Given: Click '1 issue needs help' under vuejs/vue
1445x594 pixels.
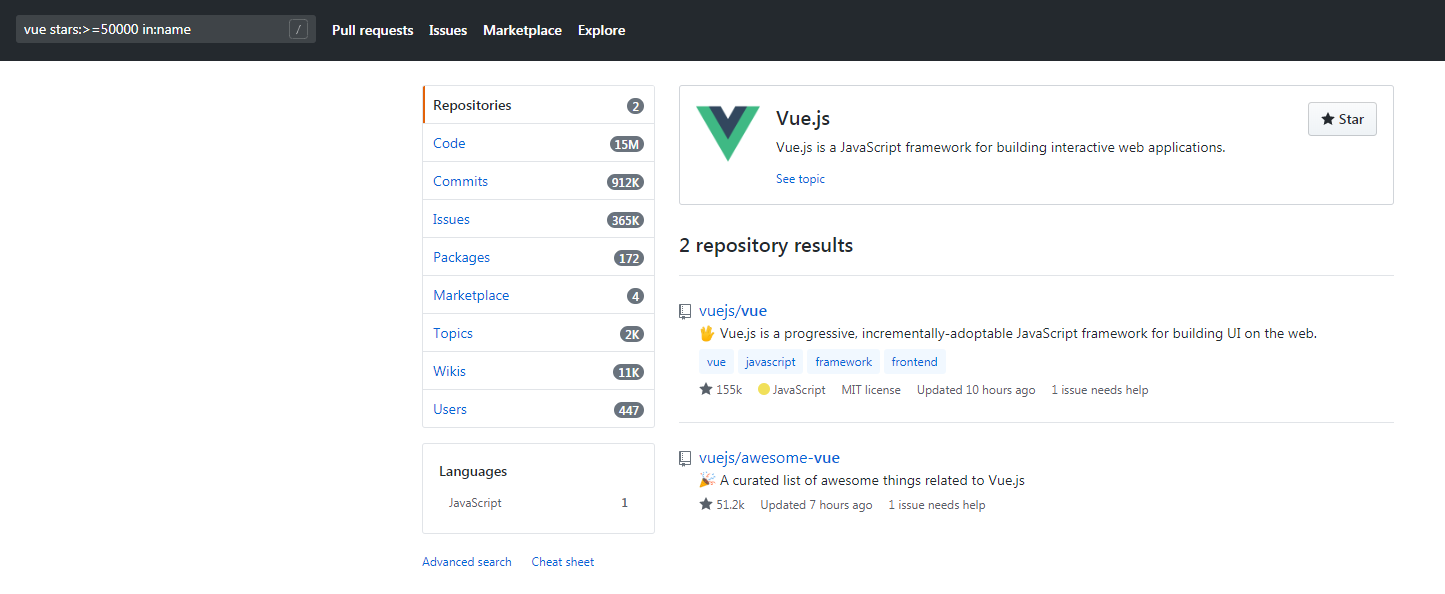Looking at the screenshot, I should click(x=1099, y=390).
